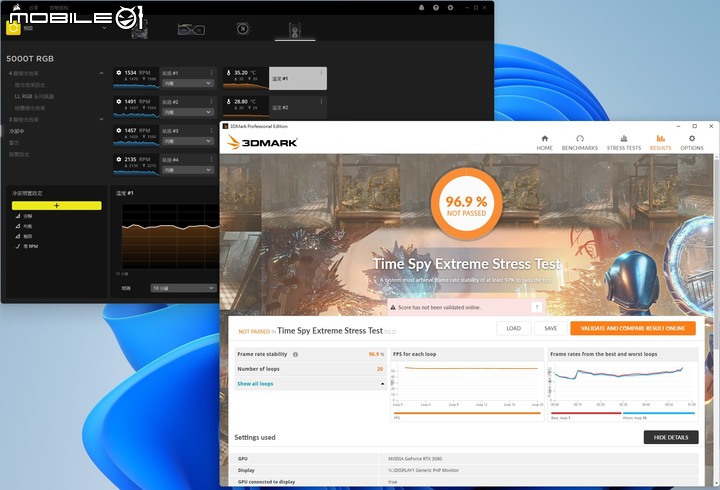Click the Score has not been validated message
This screenshot has height=490, width=720.
pyautogui.click(x=439, y=307)
